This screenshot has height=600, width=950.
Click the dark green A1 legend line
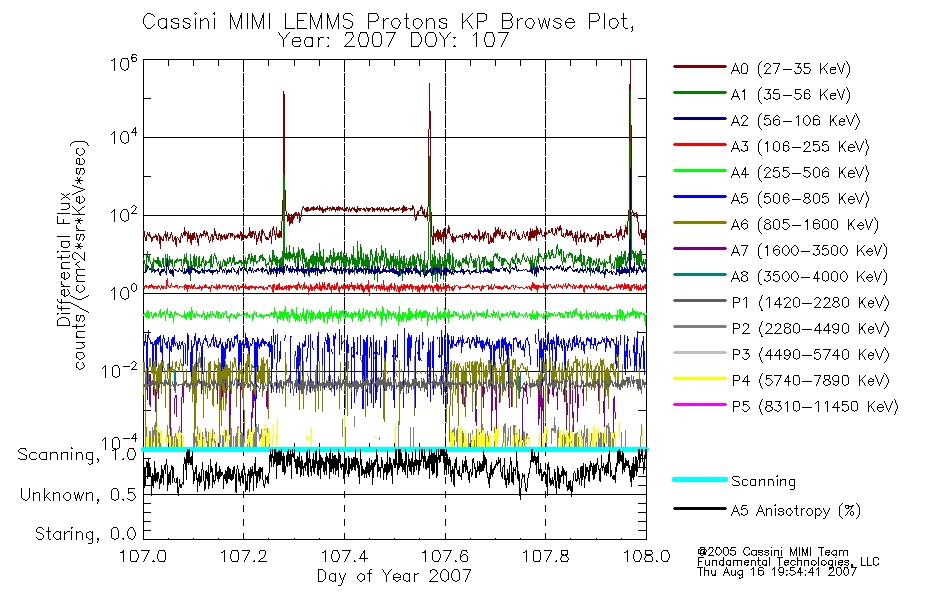699,93
